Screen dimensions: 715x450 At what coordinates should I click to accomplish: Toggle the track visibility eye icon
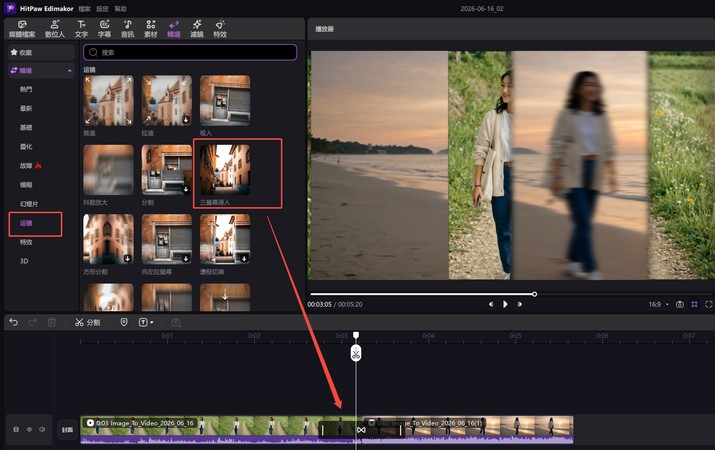29,429
